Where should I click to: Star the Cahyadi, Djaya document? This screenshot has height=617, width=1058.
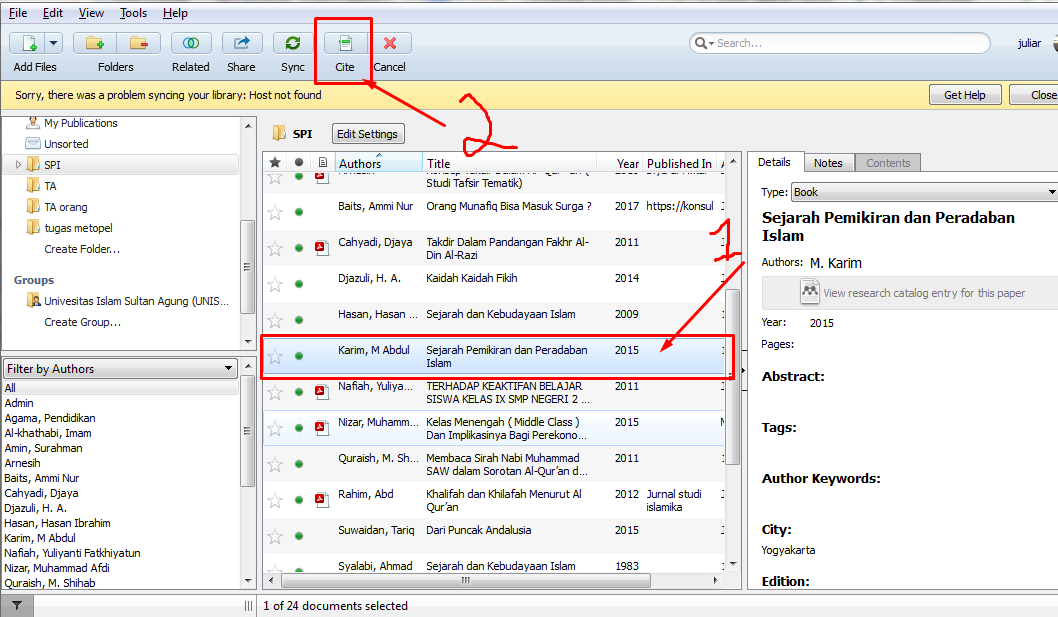point(275,248)
